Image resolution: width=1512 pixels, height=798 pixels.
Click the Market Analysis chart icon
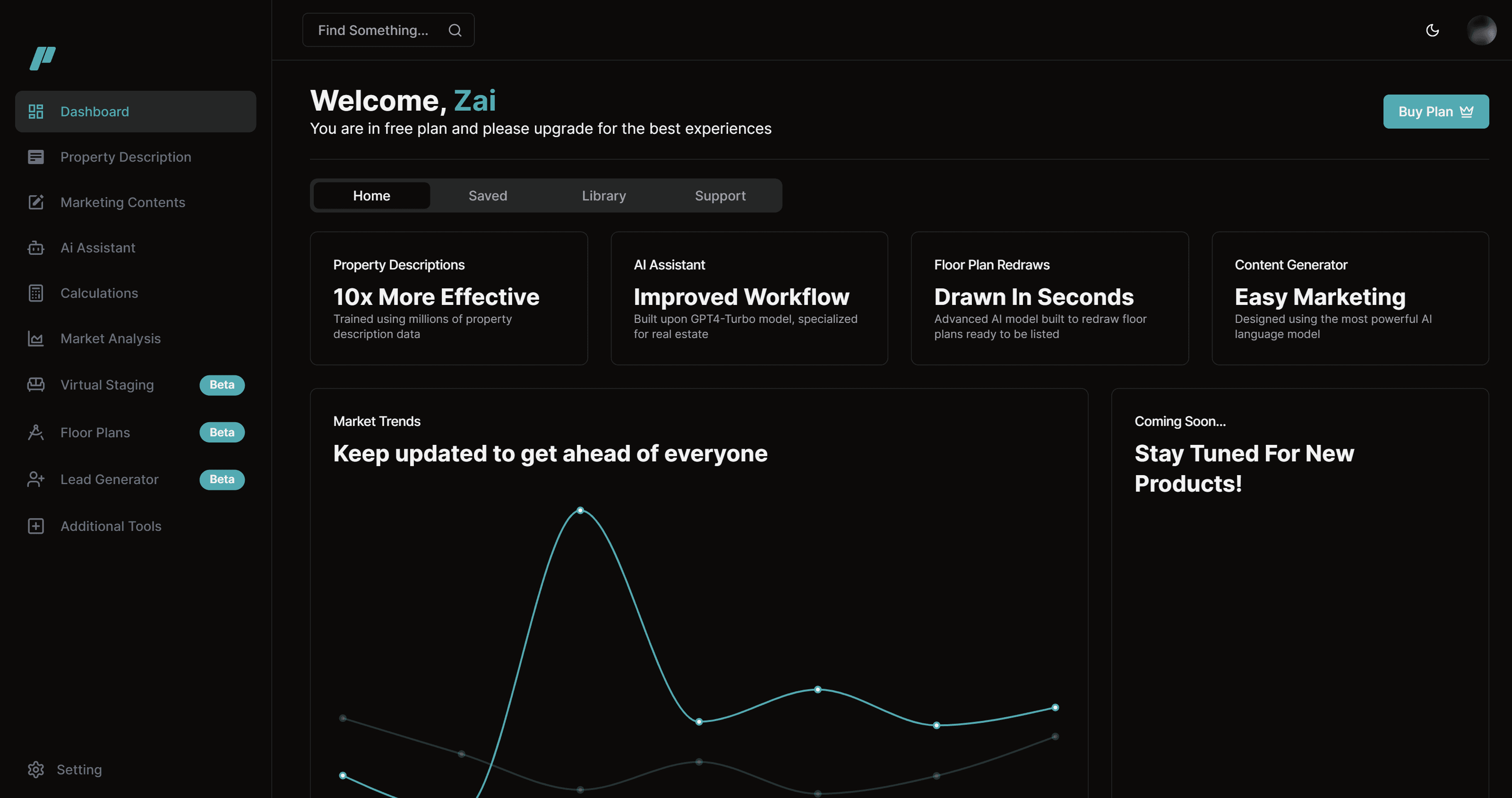click(36, 338)
